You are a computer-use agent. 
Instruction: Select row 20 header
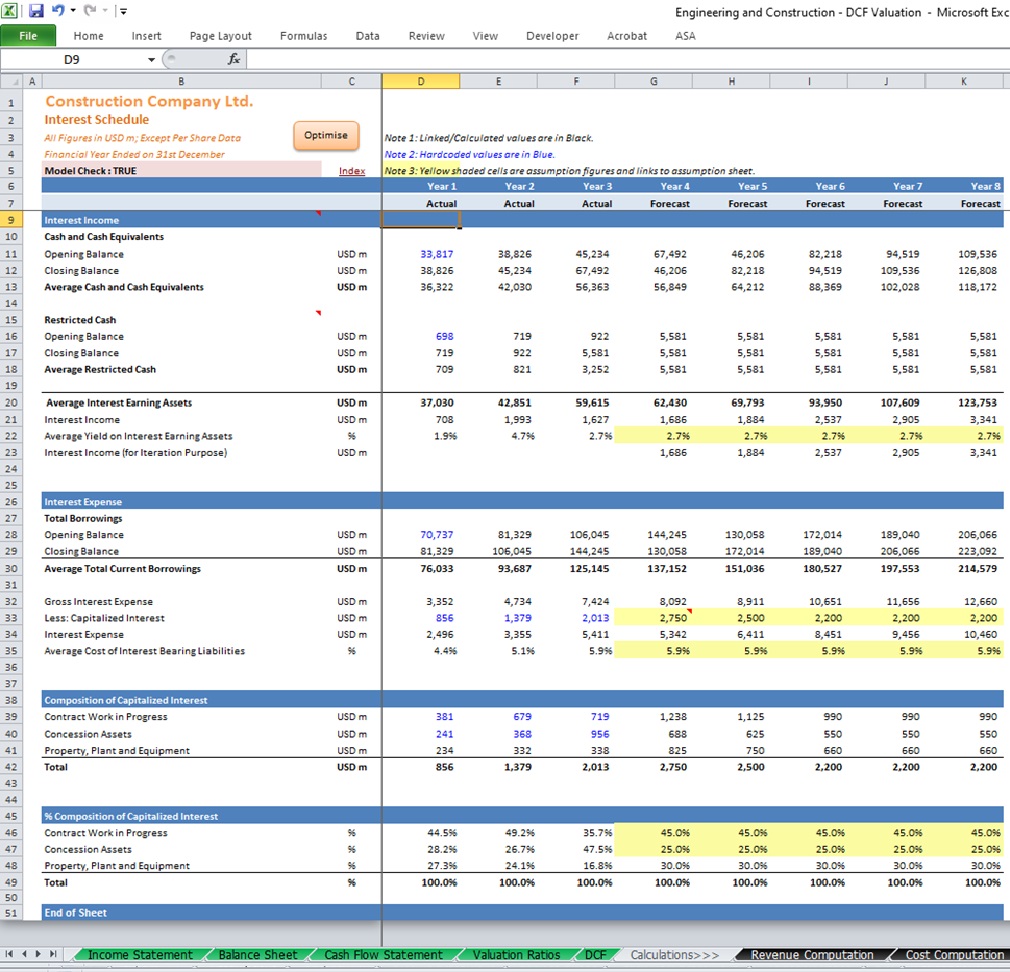[11, 403]
